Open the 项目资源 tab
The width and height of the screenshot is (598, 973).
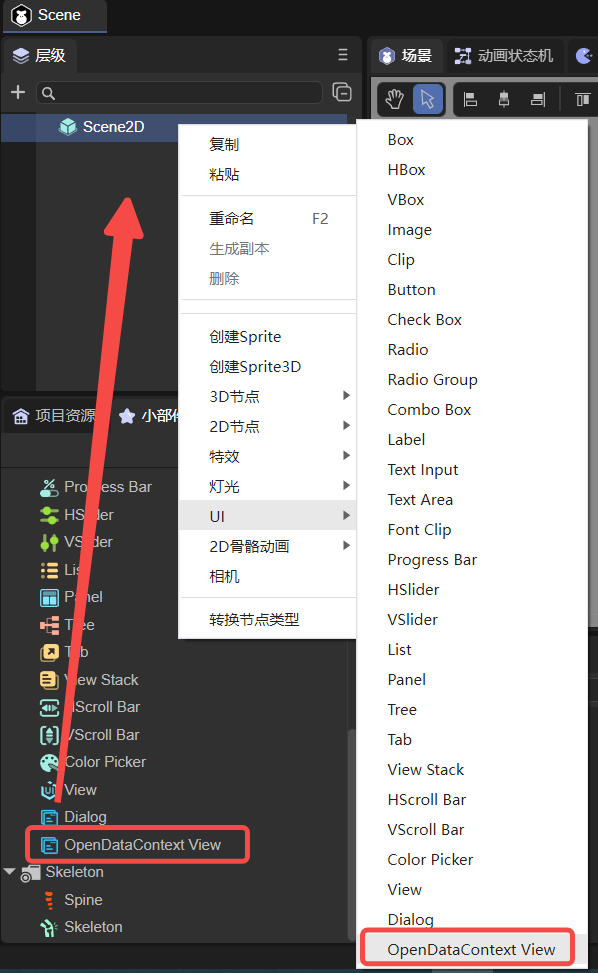tap(55, 416)
